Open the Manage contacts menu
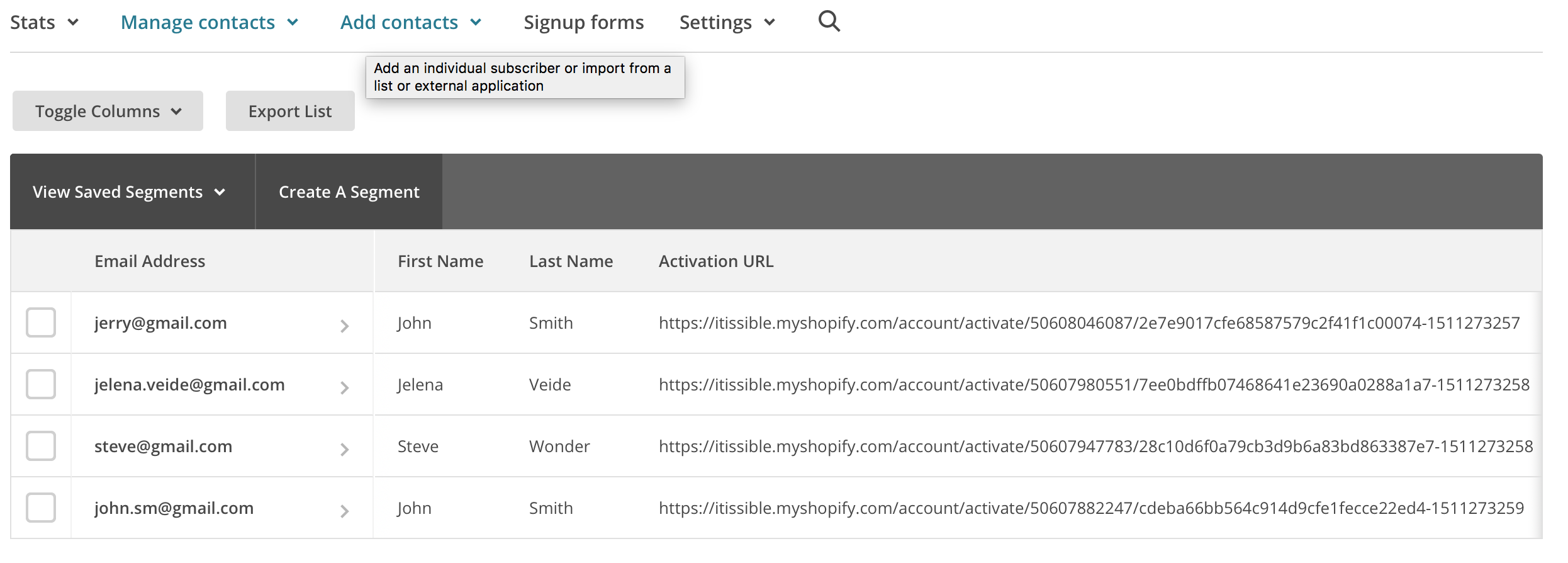Screen dimensions: 1568x563 209,23
